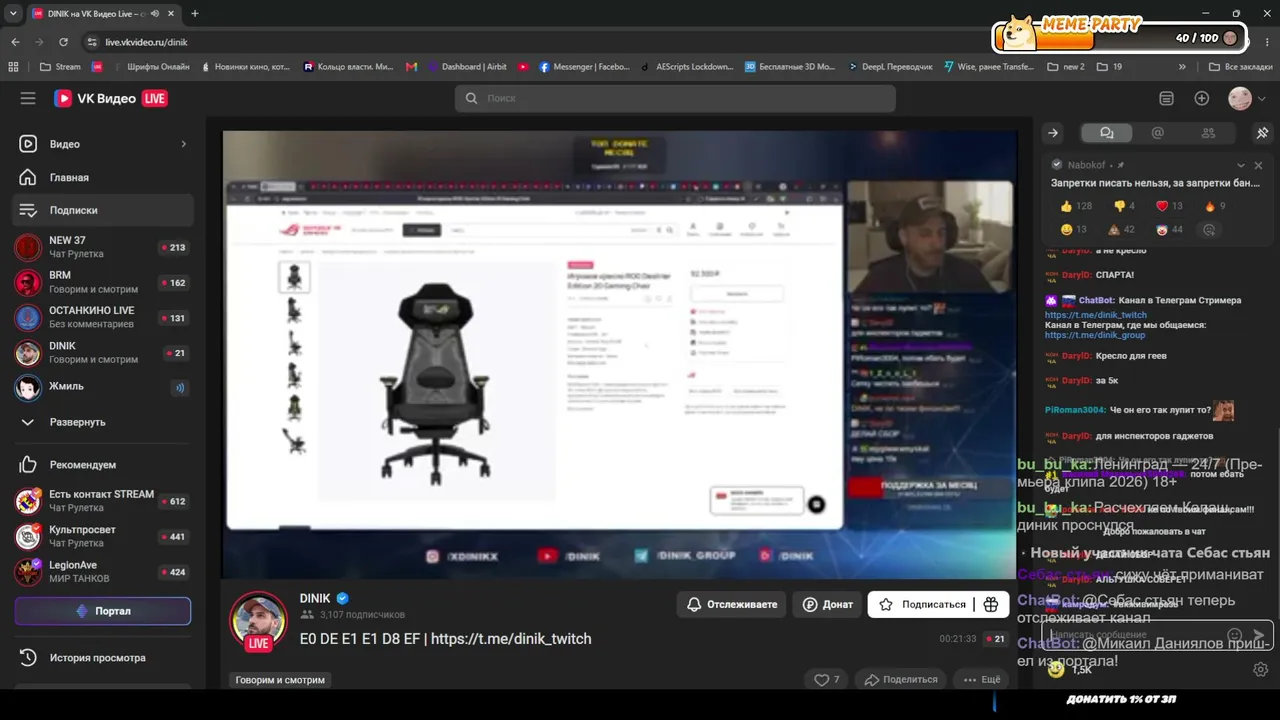The height and width of the screenshot is (720, 1280).
Task: Open the playlist queue icon in header
Action: pyautogui.click(x=1166, y=98)
